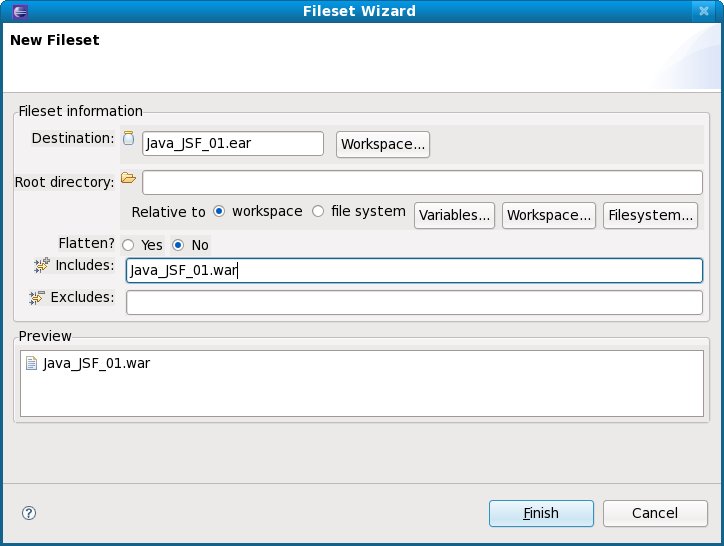Click the file icon in the Preview list
The height and width of the screenshot is (546, 724).
coord(31,364)
